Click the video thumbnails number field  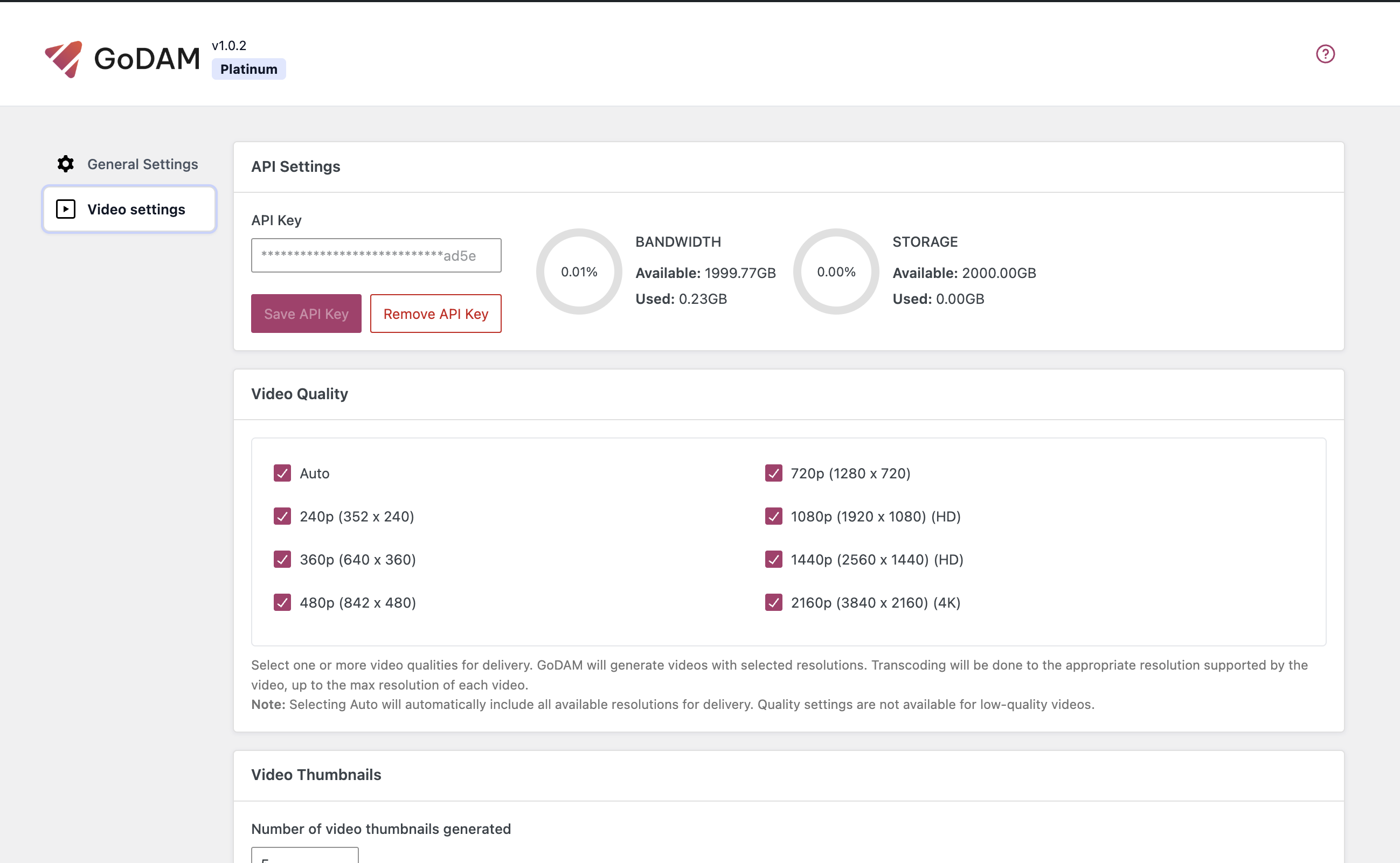tap(304, 855)
